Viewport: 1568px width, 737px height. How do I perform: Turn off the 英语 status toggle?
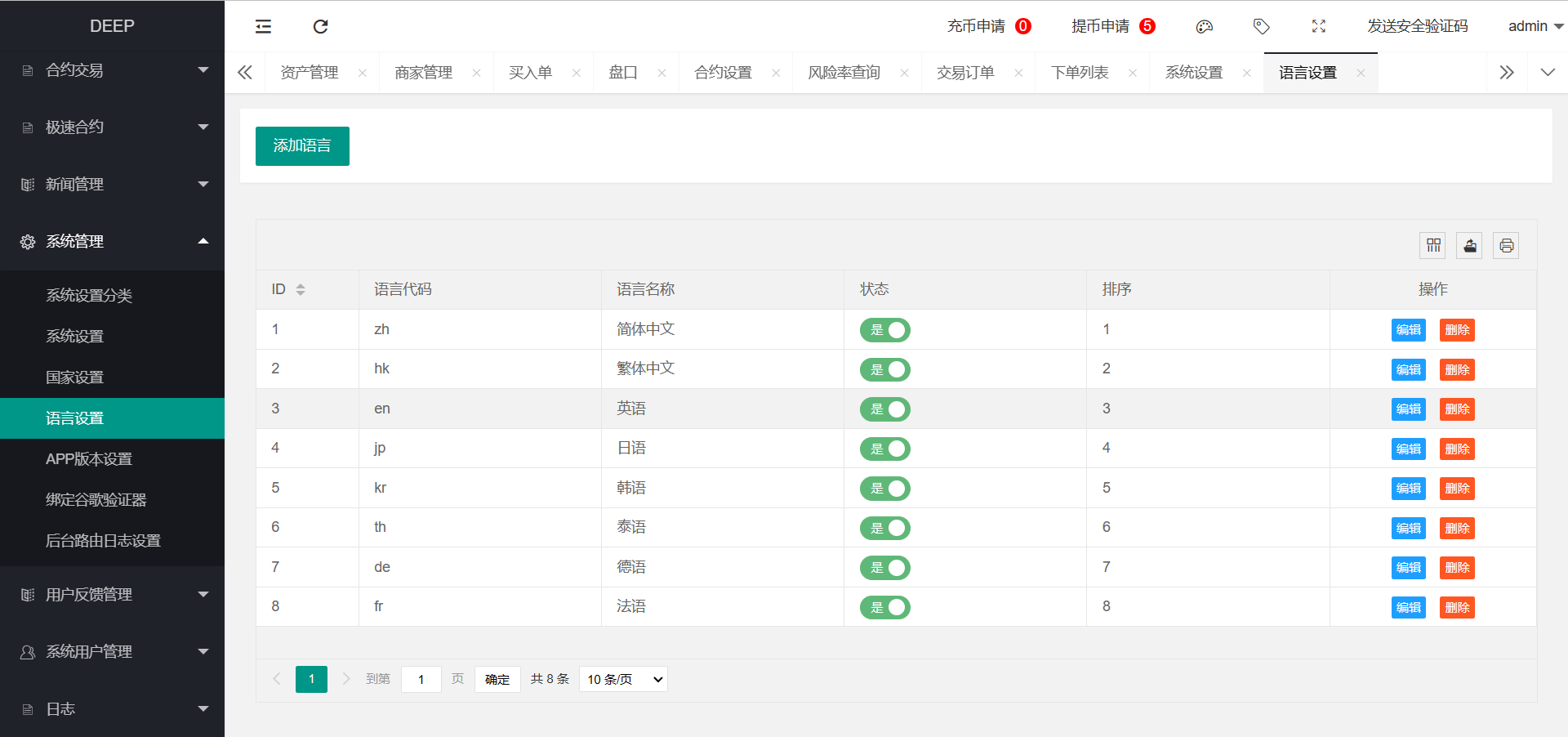884,409
